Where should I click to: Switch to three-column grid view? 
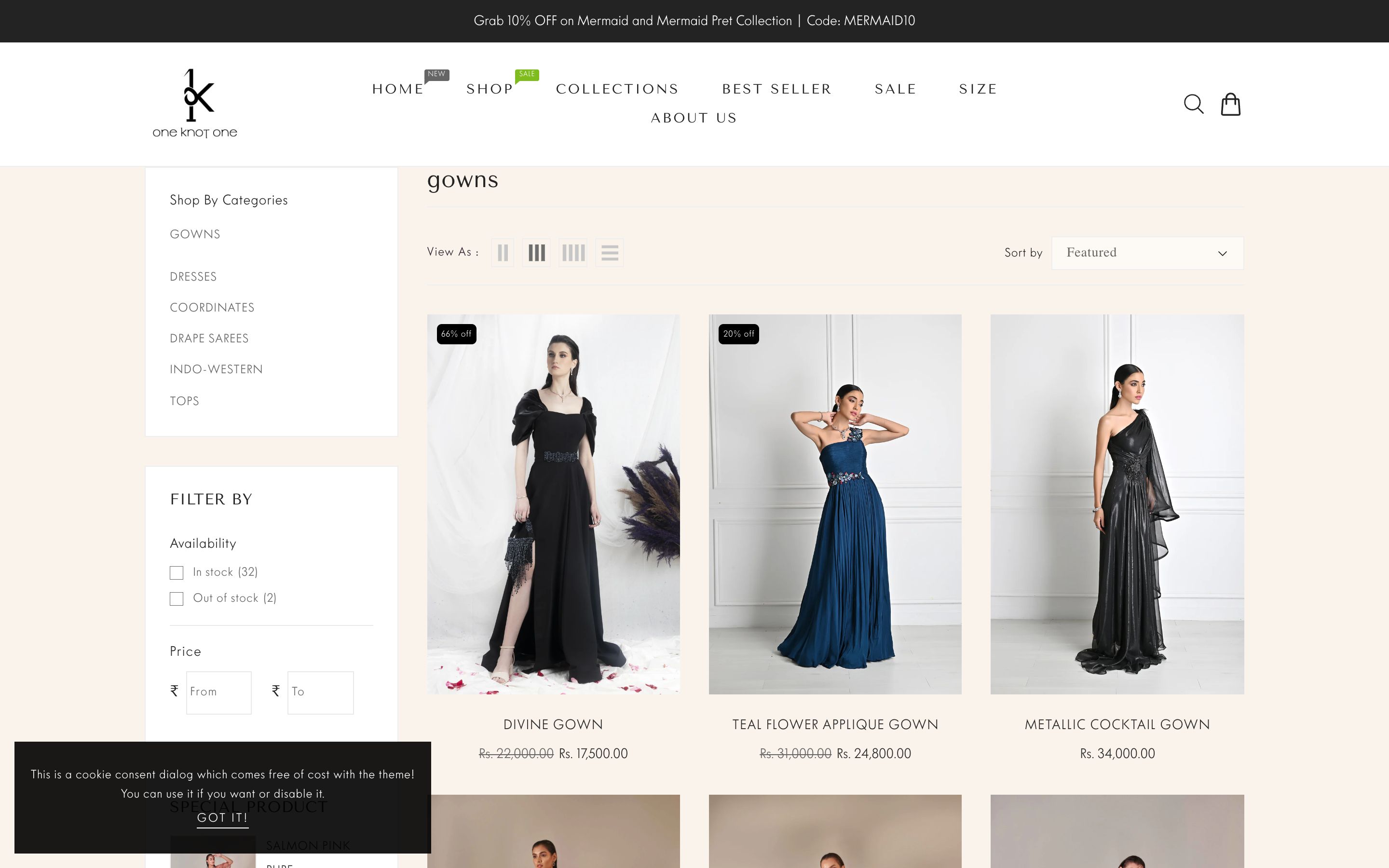coord(536,253)
